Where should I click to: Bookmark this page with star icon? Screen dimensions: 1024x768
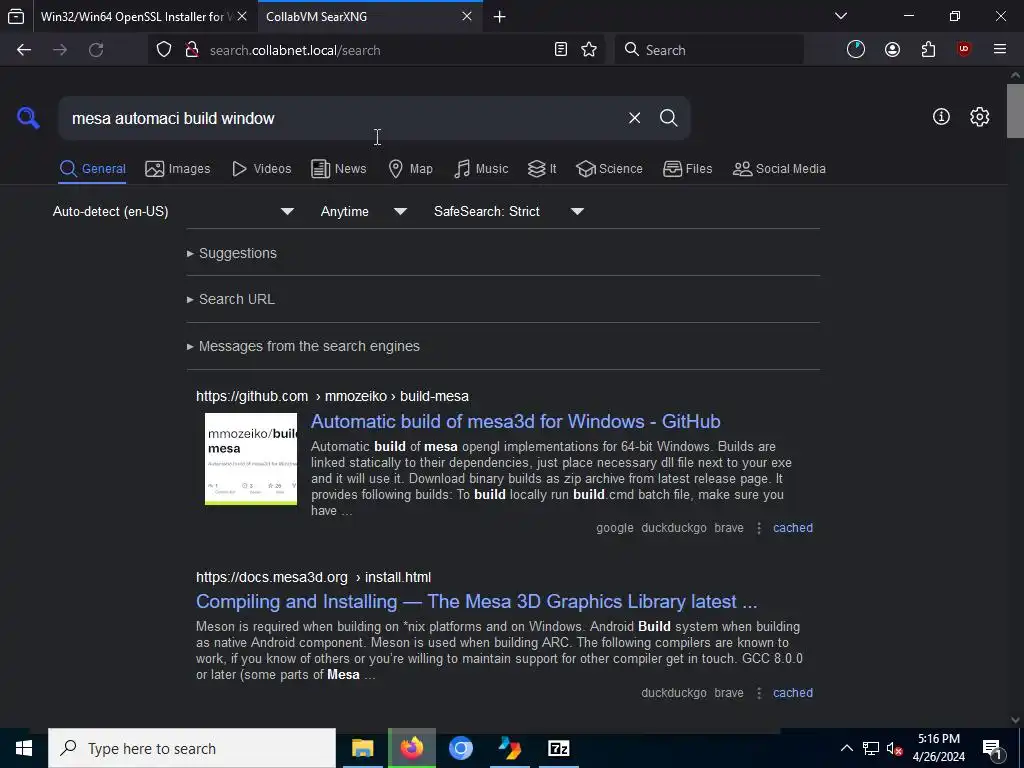589,50
